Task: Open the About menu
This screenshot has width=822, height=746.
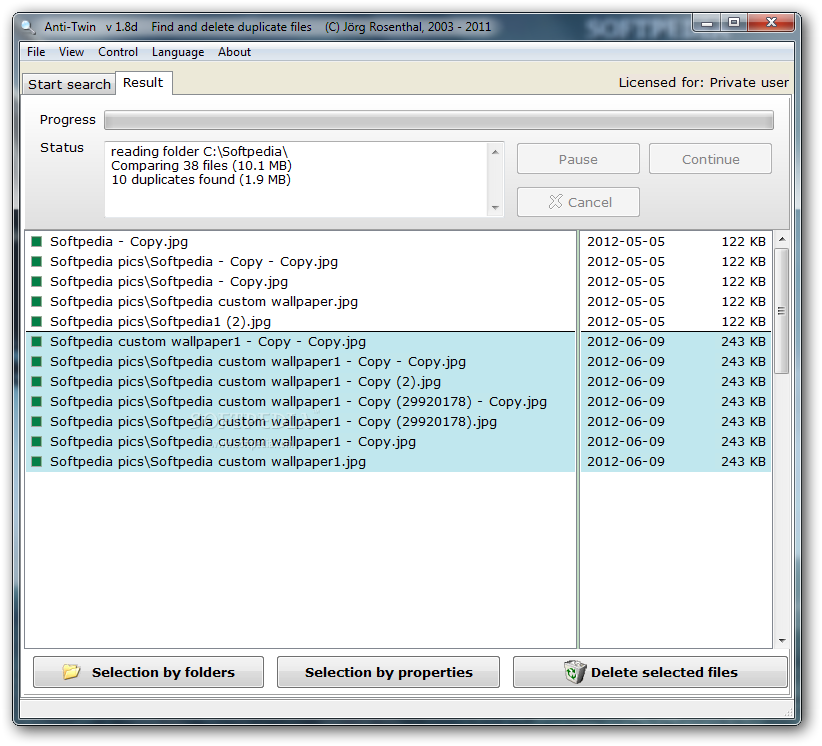Action: pyautogui.click(x=234, y=52)
